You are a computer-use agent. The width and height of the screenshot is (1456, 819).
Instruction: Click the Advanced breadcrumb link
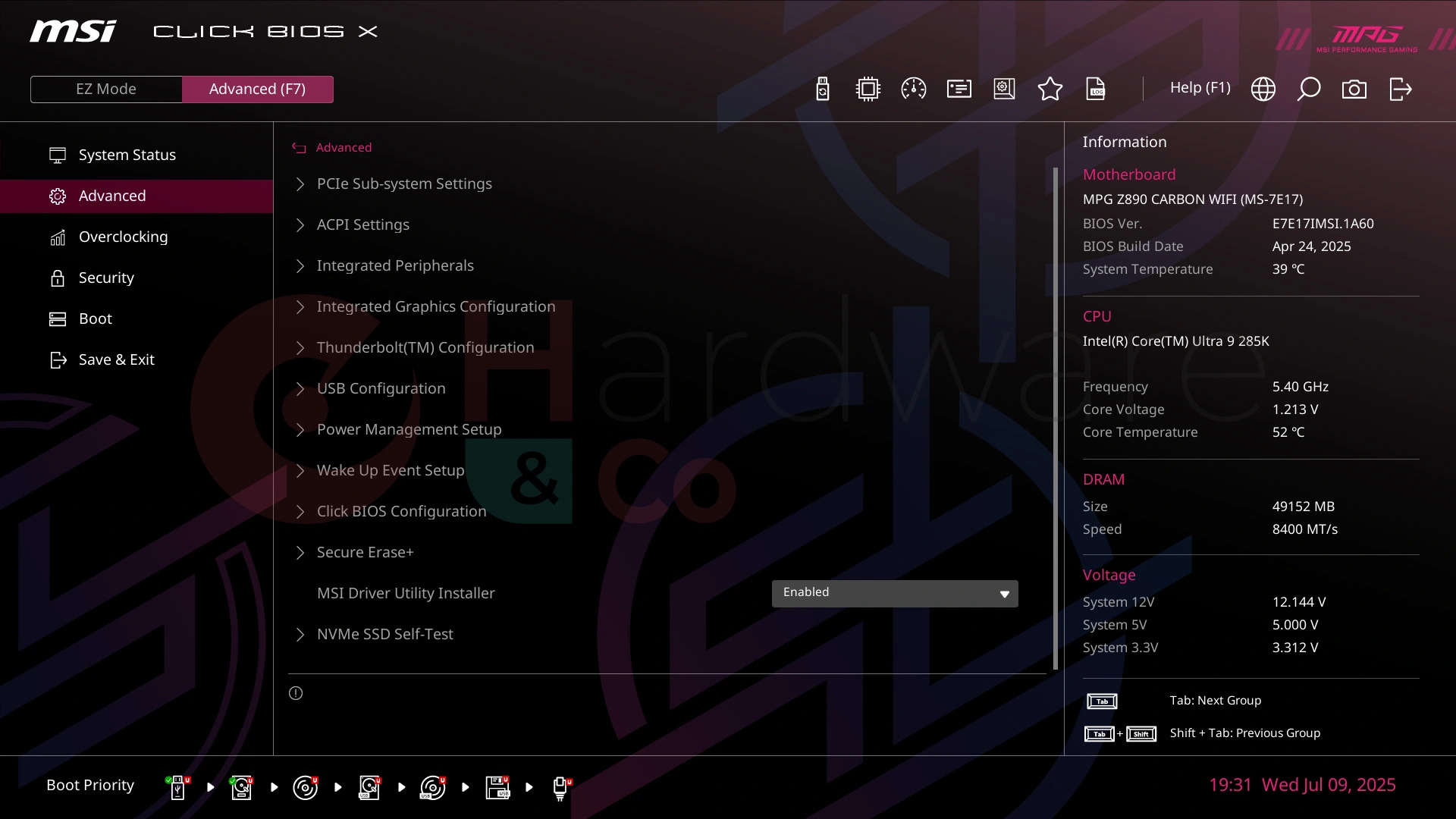[344, 148]
